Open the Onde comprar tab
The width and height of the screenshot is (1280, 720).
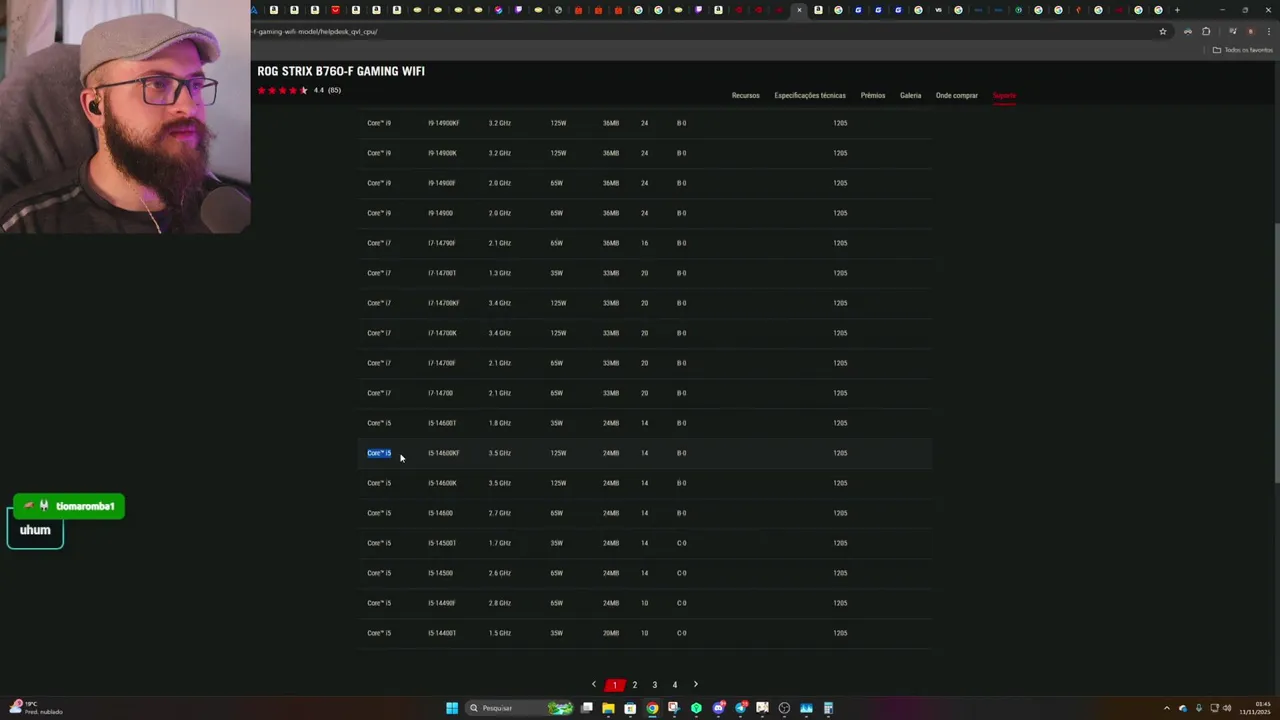(957, 96)
